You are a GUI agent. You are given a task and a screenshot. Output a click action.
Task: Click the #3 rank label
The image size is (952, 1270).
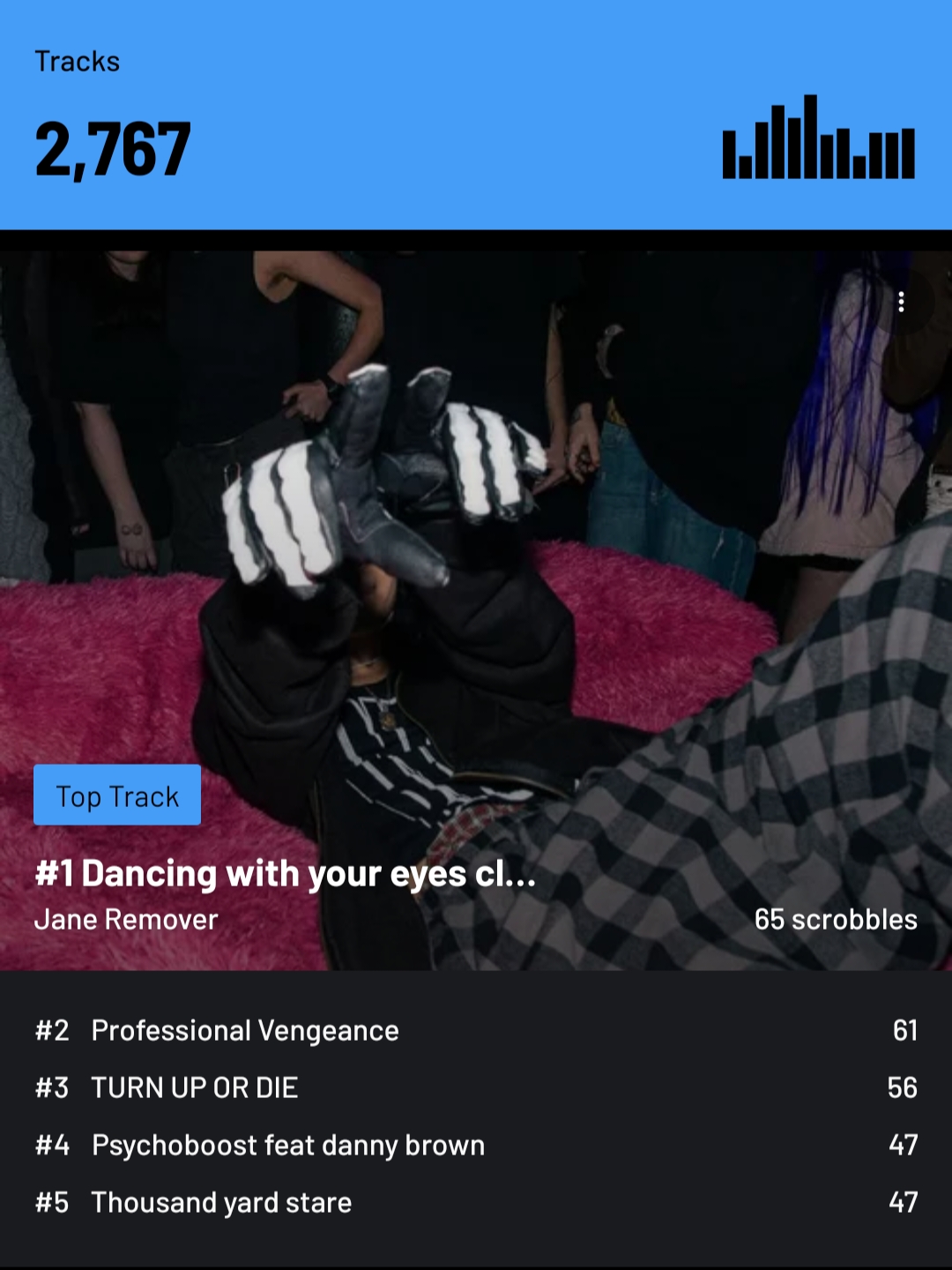pos(52,1087)
